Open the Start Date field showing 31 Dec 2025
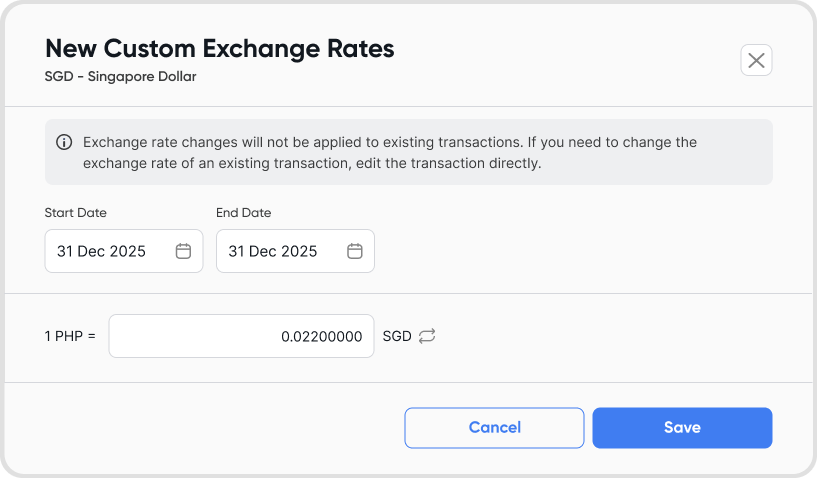 pyautogui.click(x=110, y=251)
